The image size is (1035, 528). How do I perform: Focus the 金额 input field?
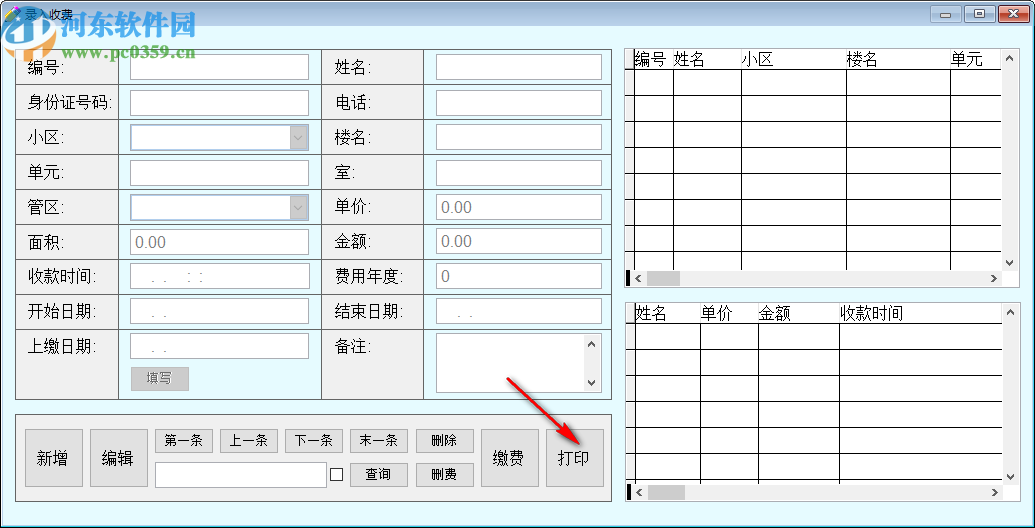point(519,242)
